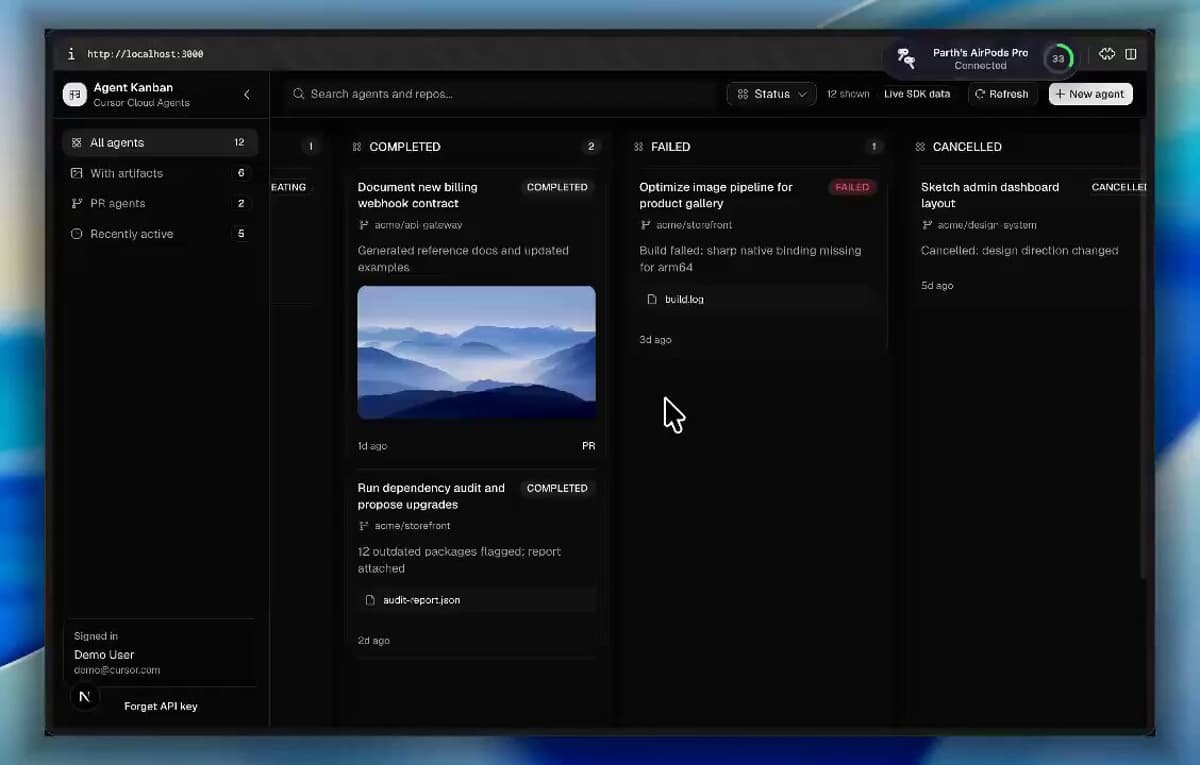The height and width of the screenshot is (765, 1200).
Task: Click the file icon beside audit-report.json
Action: click(370, 600)
